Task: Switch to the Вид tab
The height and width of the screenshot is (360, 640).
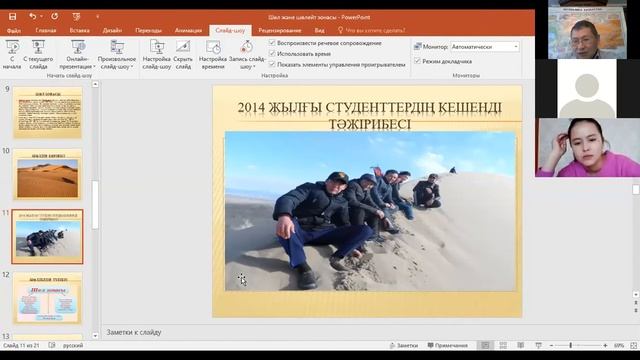Action: 319,30
